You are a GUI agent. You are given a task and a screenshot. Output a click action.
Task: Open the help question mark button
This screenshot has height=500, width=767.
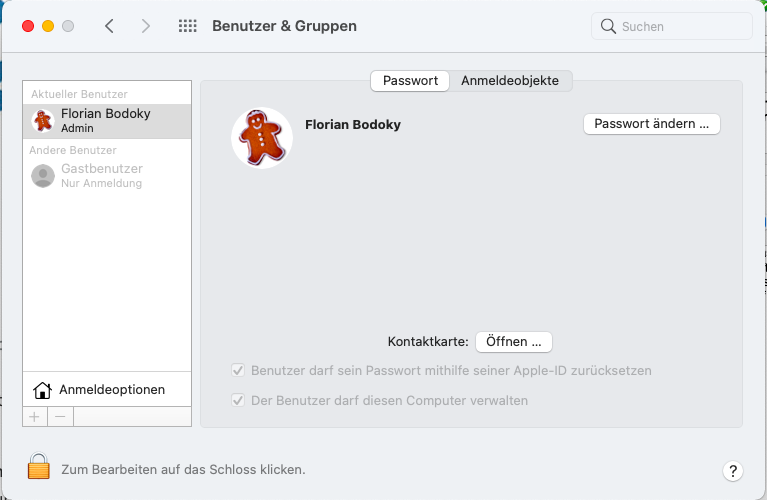(732, 470)
